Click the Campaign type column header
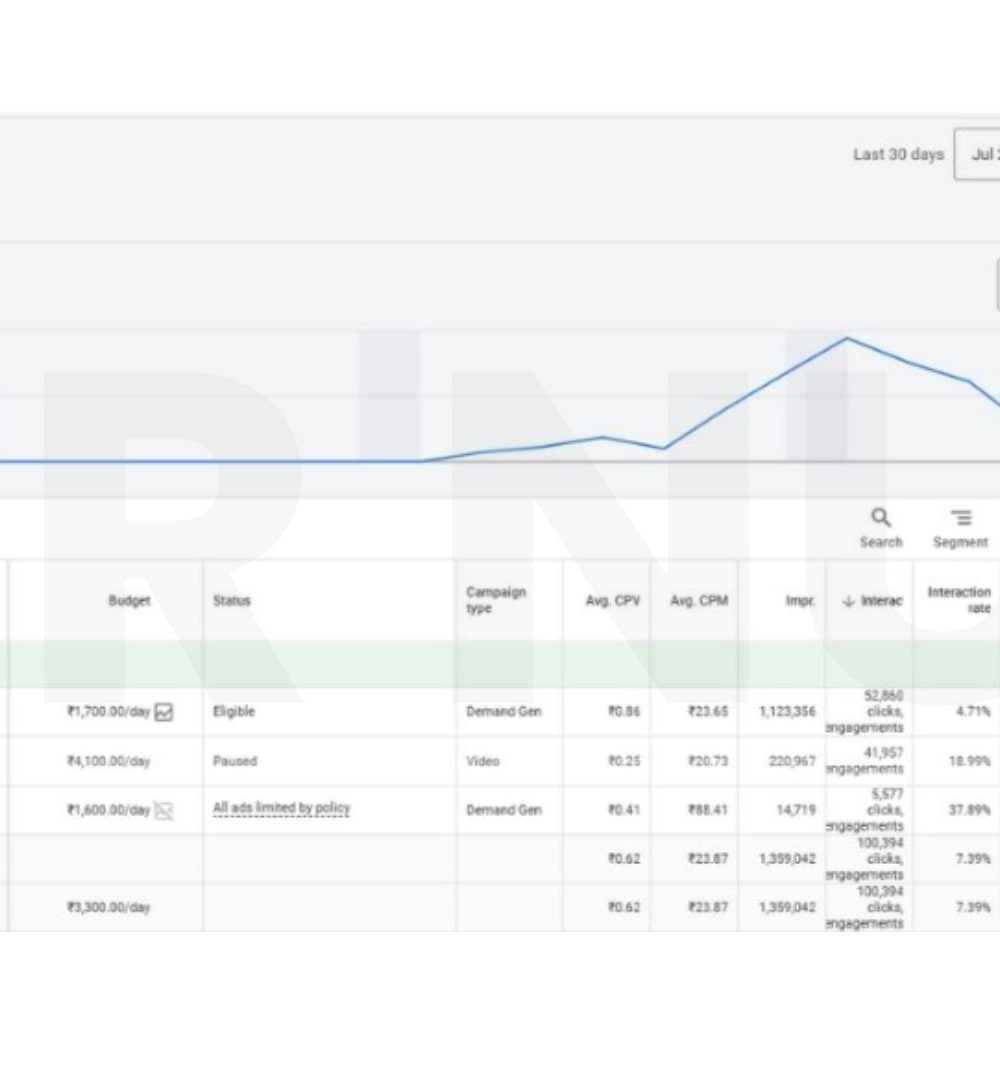1000x1080 pixels. tap(496, 600)
